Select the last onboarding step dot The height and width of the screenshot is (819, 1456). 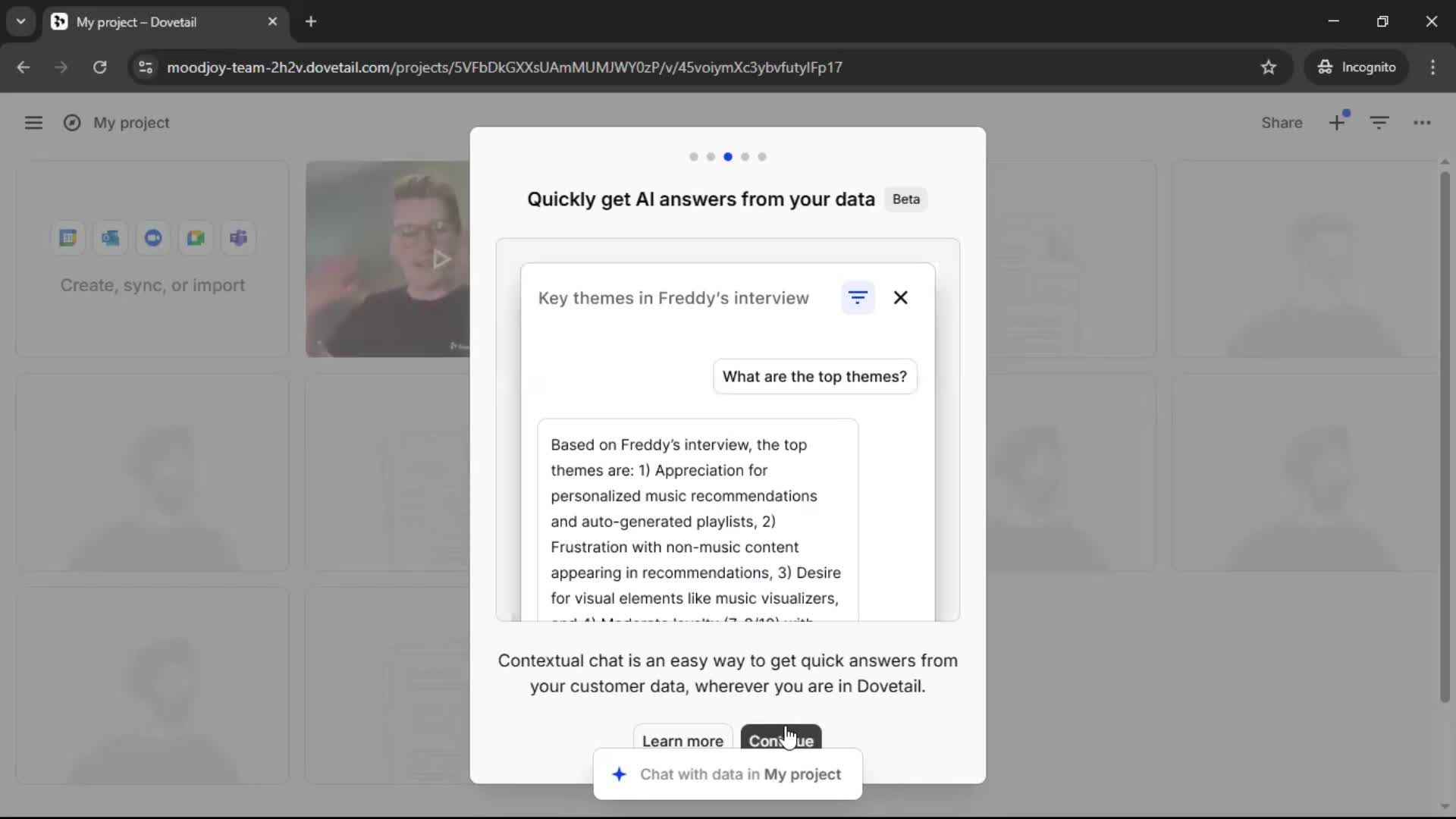point(762,157)
